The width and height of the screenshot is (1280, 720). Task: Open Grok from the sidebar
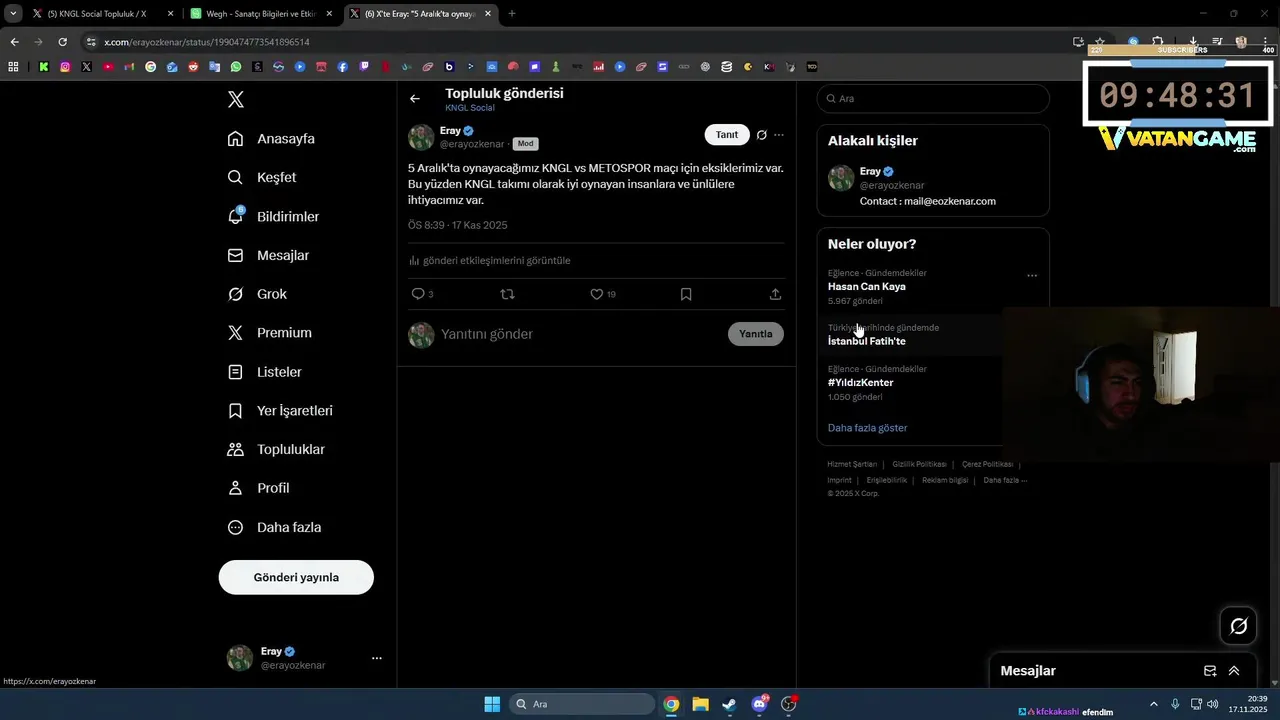(257, 294)
